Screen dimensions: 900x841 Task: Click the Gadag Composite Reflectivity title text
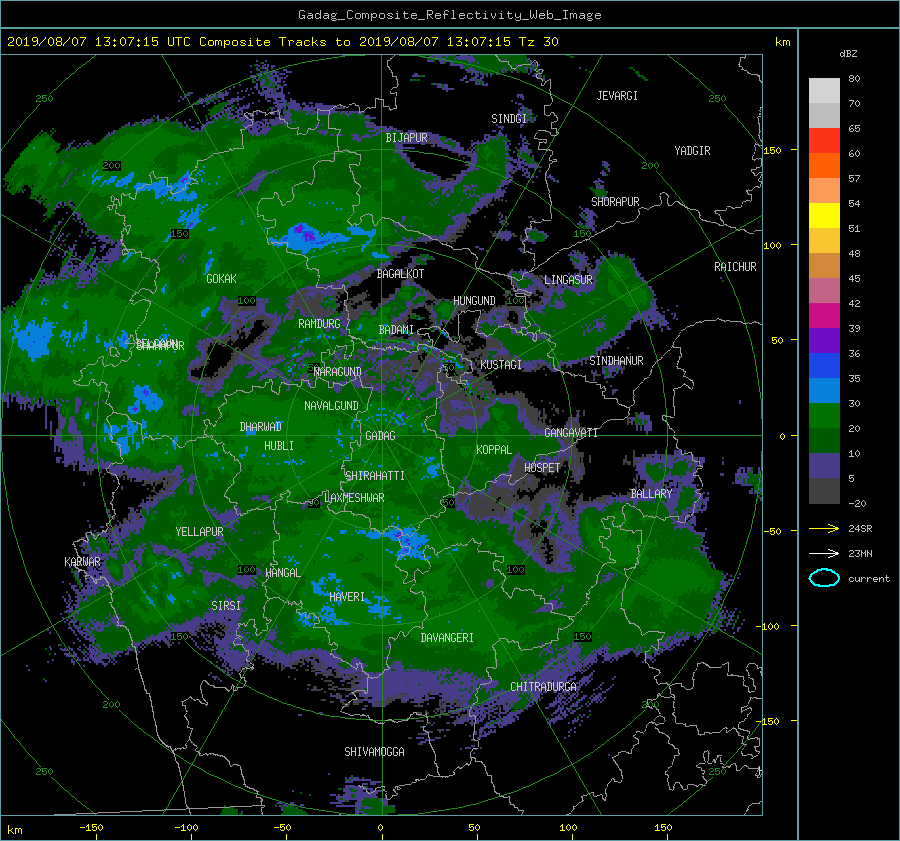[x=449, y=15]
